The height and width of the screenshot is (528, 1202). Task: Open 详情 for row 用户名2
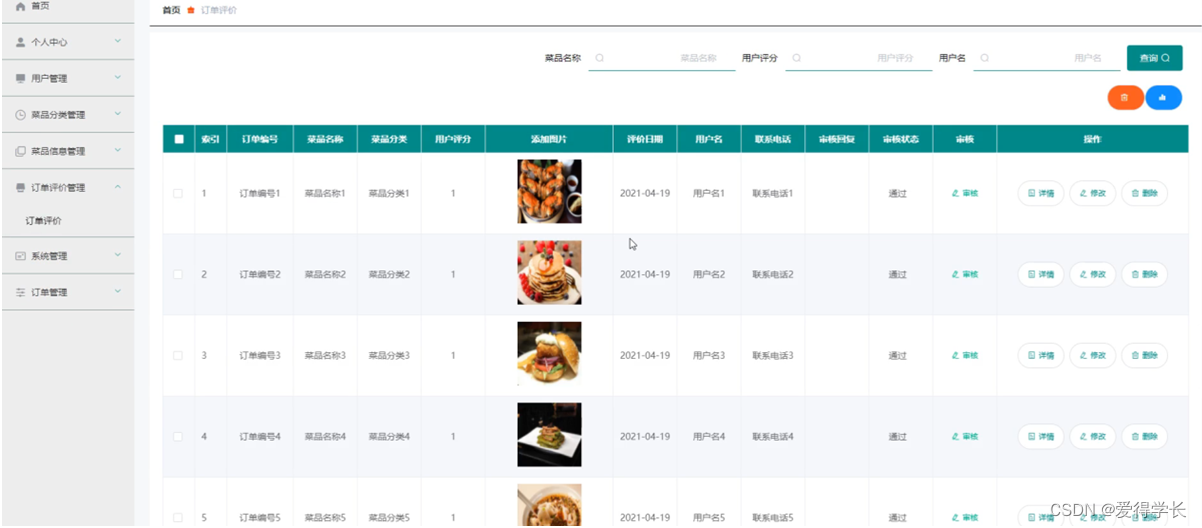click(x=1041, y=274)
